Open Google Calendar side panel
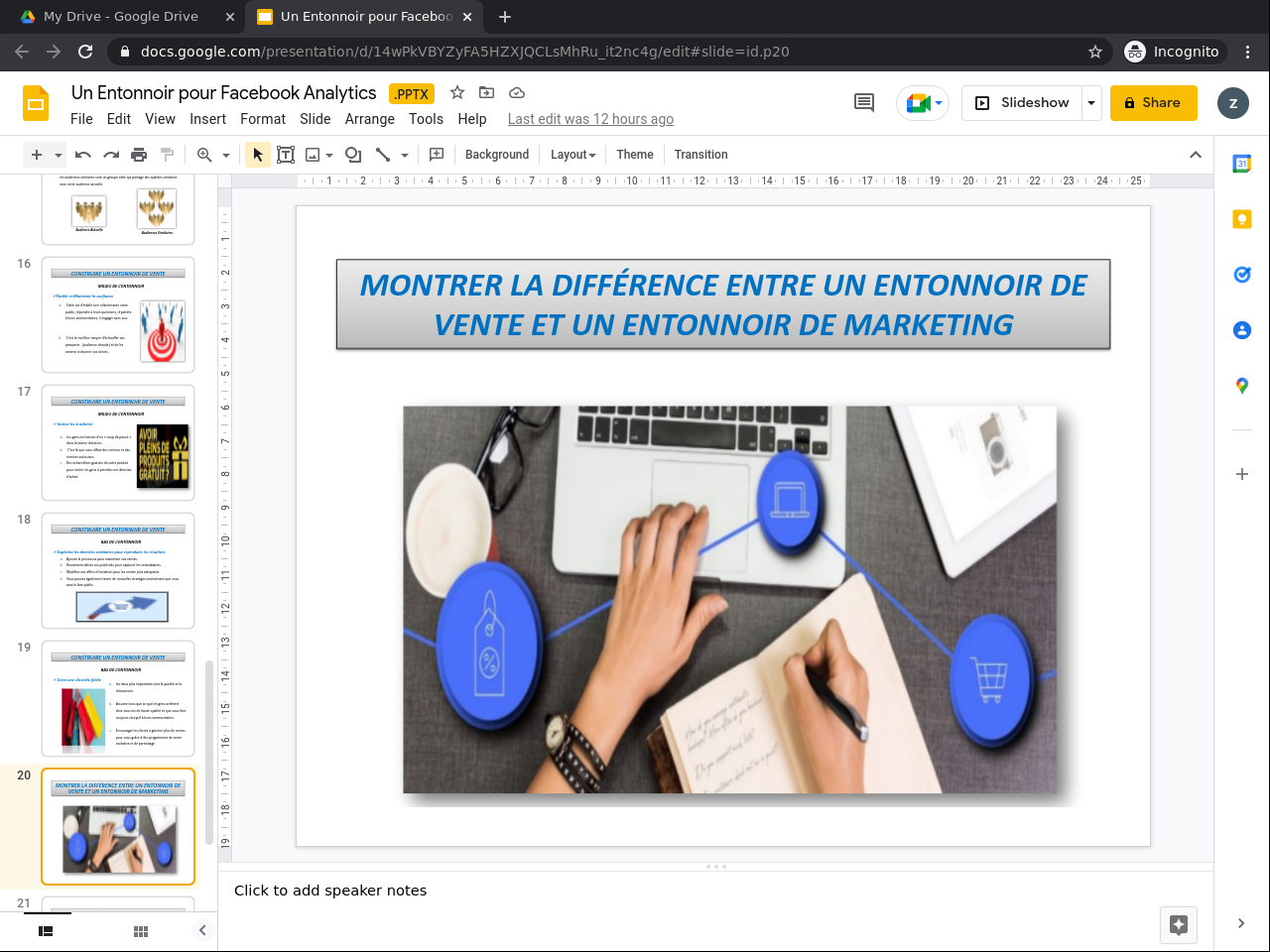The height and width of the screenshot is (952, 1270). tap(1242, 164)
